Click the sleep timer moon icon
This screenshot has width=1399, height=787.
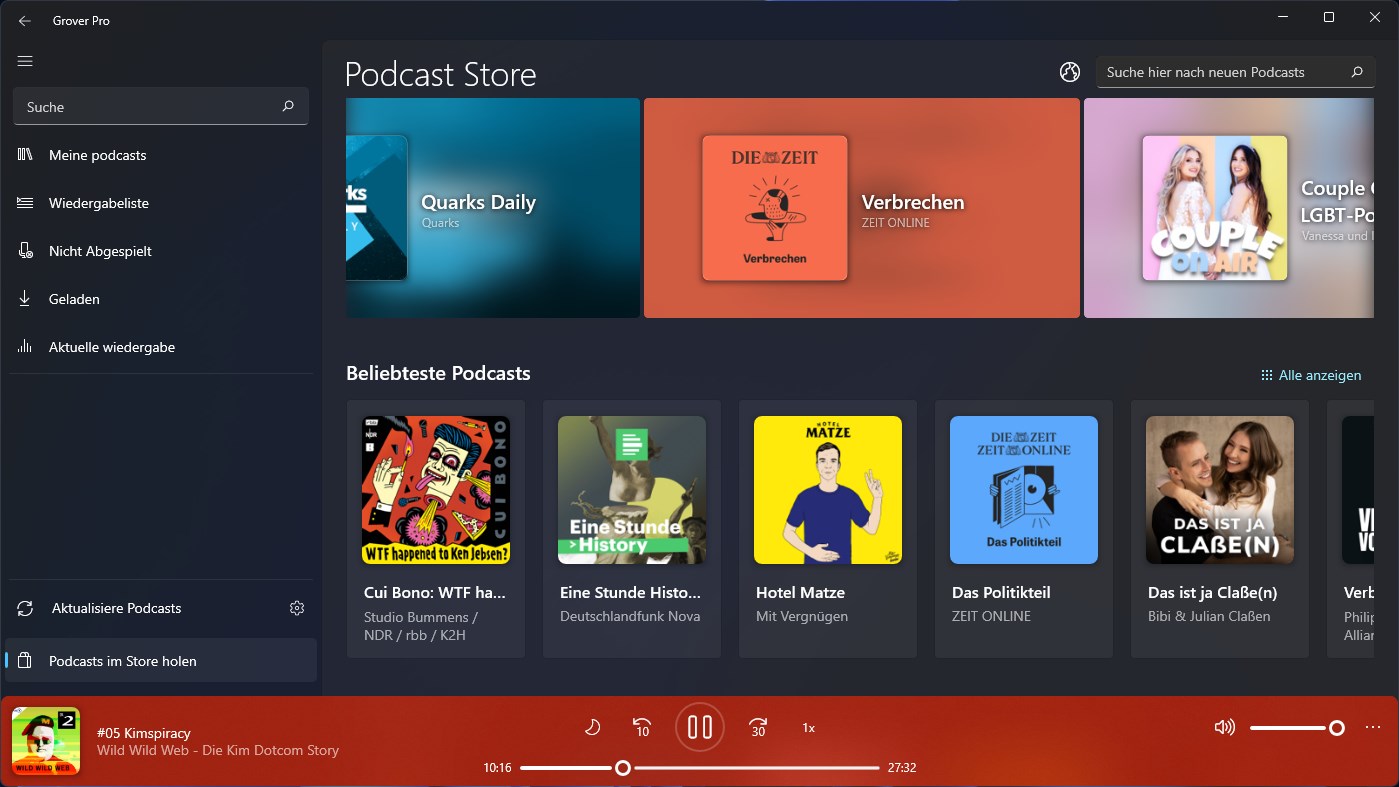(592, 727)
